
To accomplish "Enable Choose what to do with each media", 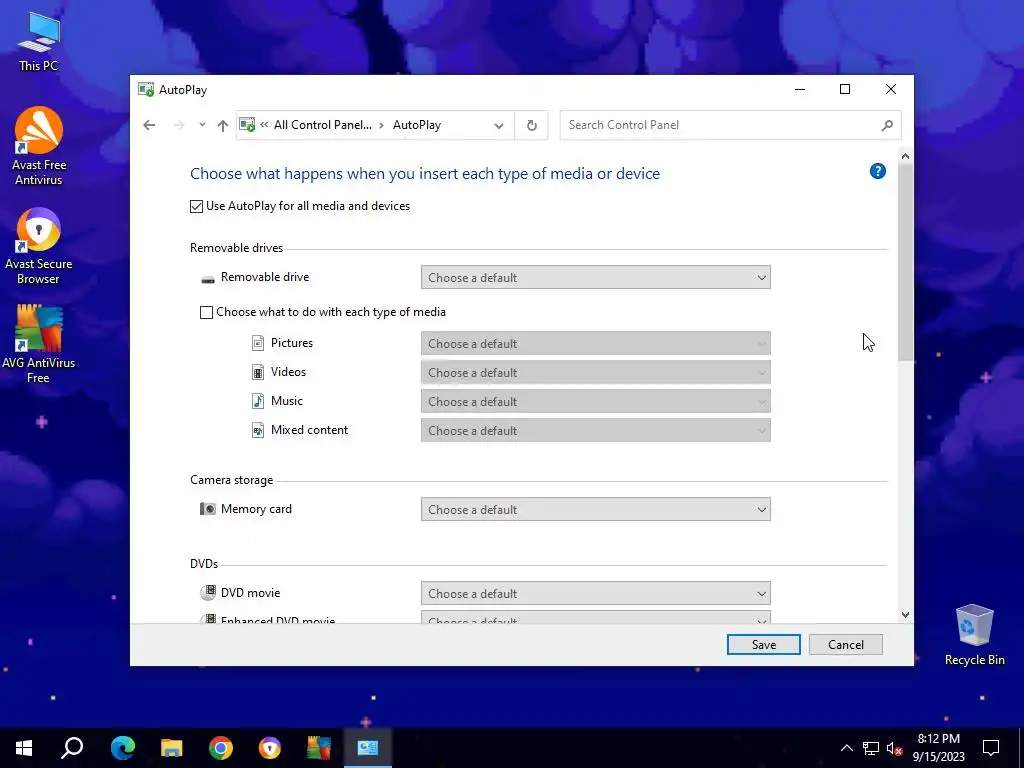I will point(206,312).
